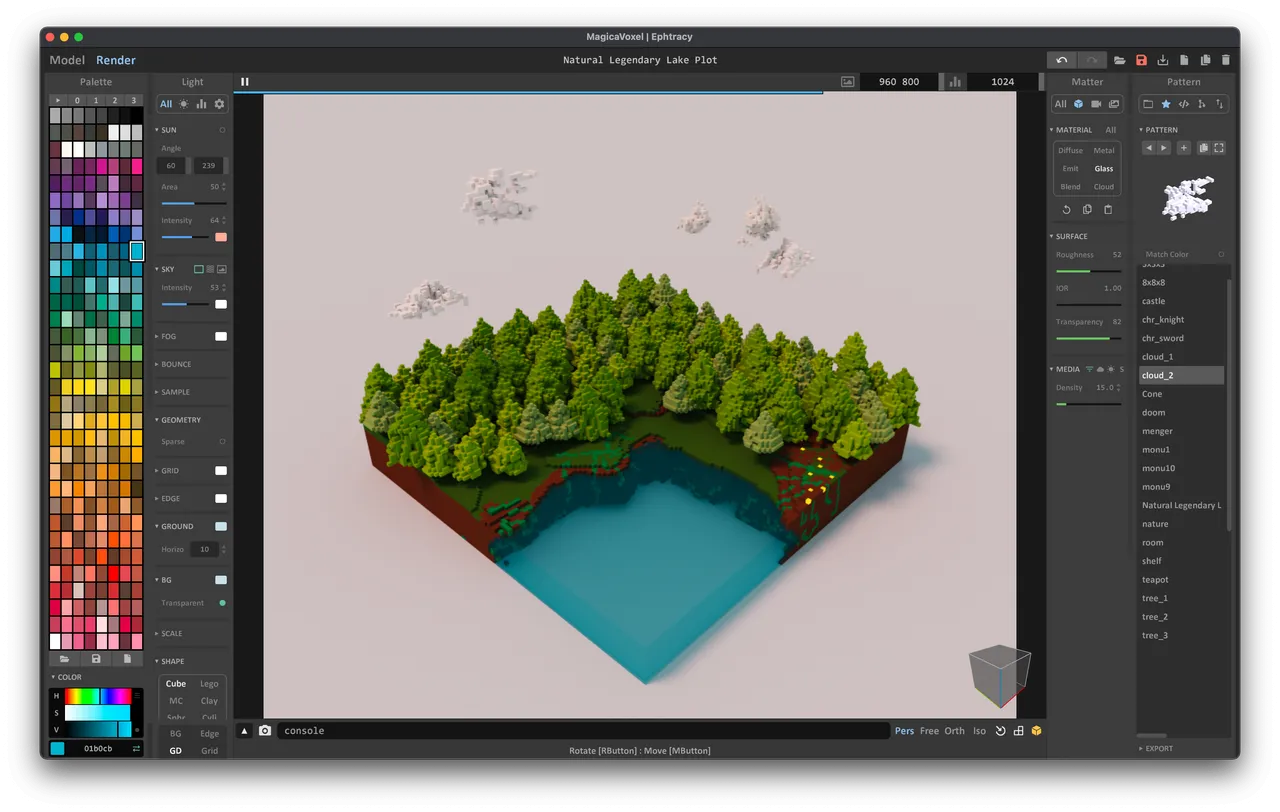Switch to Orth camera mode

click(x=955, y=731)
